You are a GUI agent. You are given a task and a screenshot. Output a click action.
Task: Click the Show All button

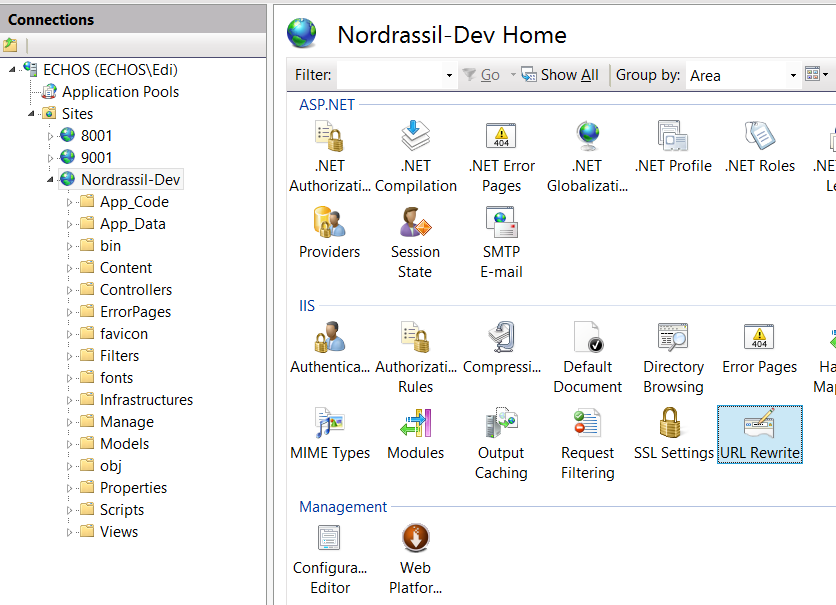(x=560, y=75)
